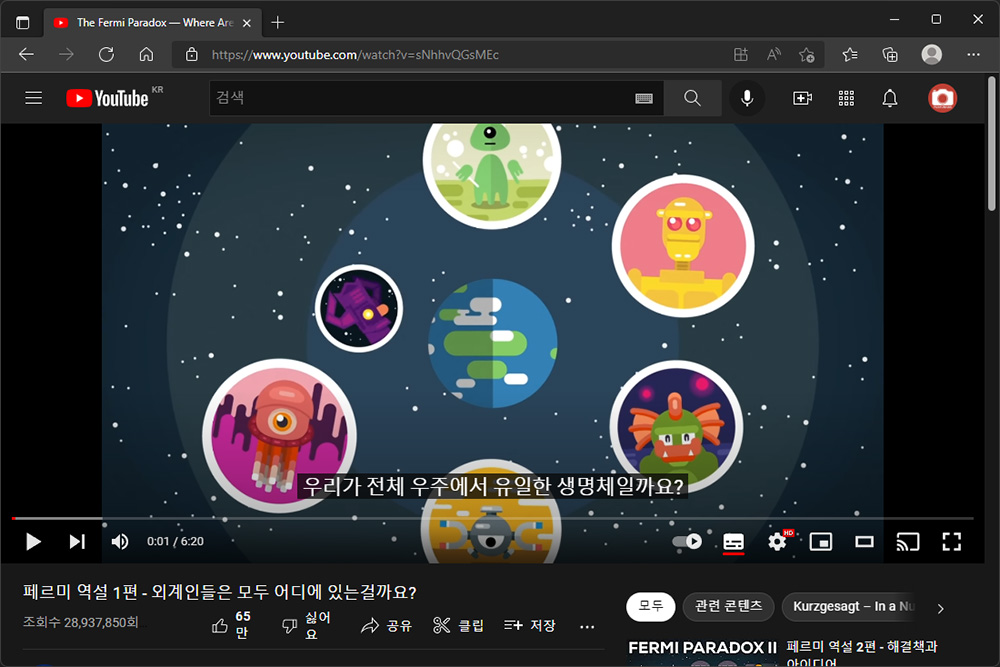Open the YouTube hamburger guide menu
Screen dimensions: 1000x667
tap(33, 98)
